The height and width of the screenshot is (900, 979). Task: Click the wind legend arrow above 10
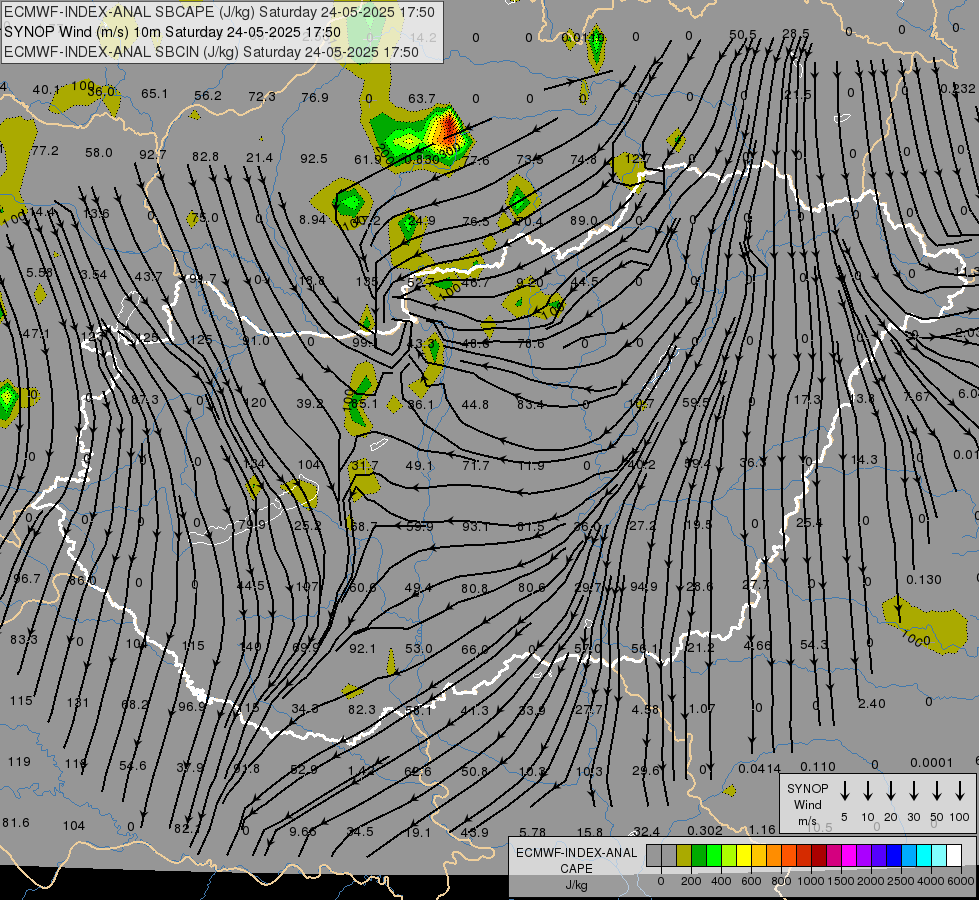(868, 791)
